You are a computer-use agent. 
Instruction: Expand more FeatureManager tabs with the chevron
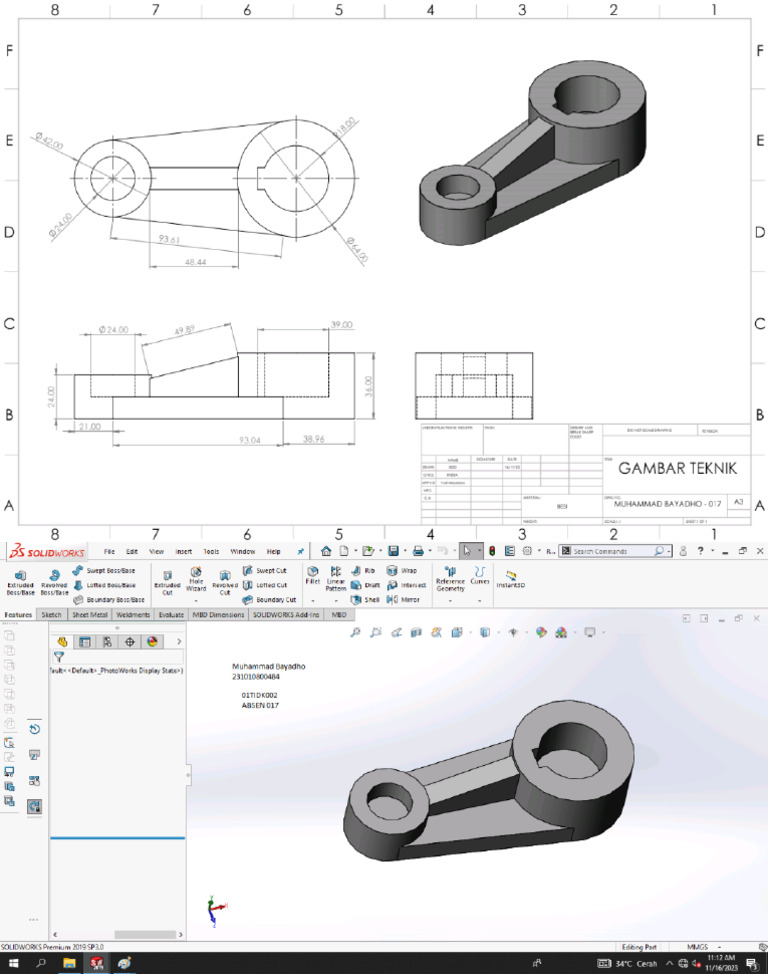[179, 642]
